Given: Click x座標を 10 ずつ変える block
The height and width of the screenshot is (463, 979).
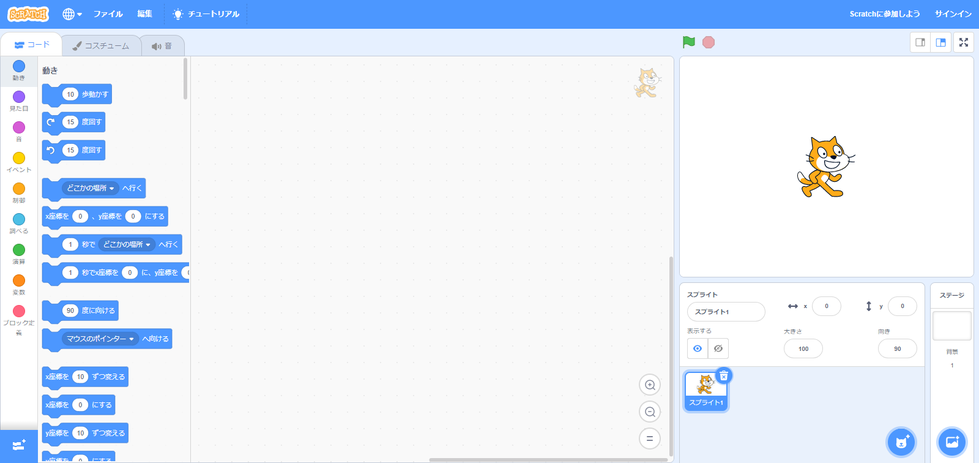Looking at the screenshot, I should click(x=85, y=377).
